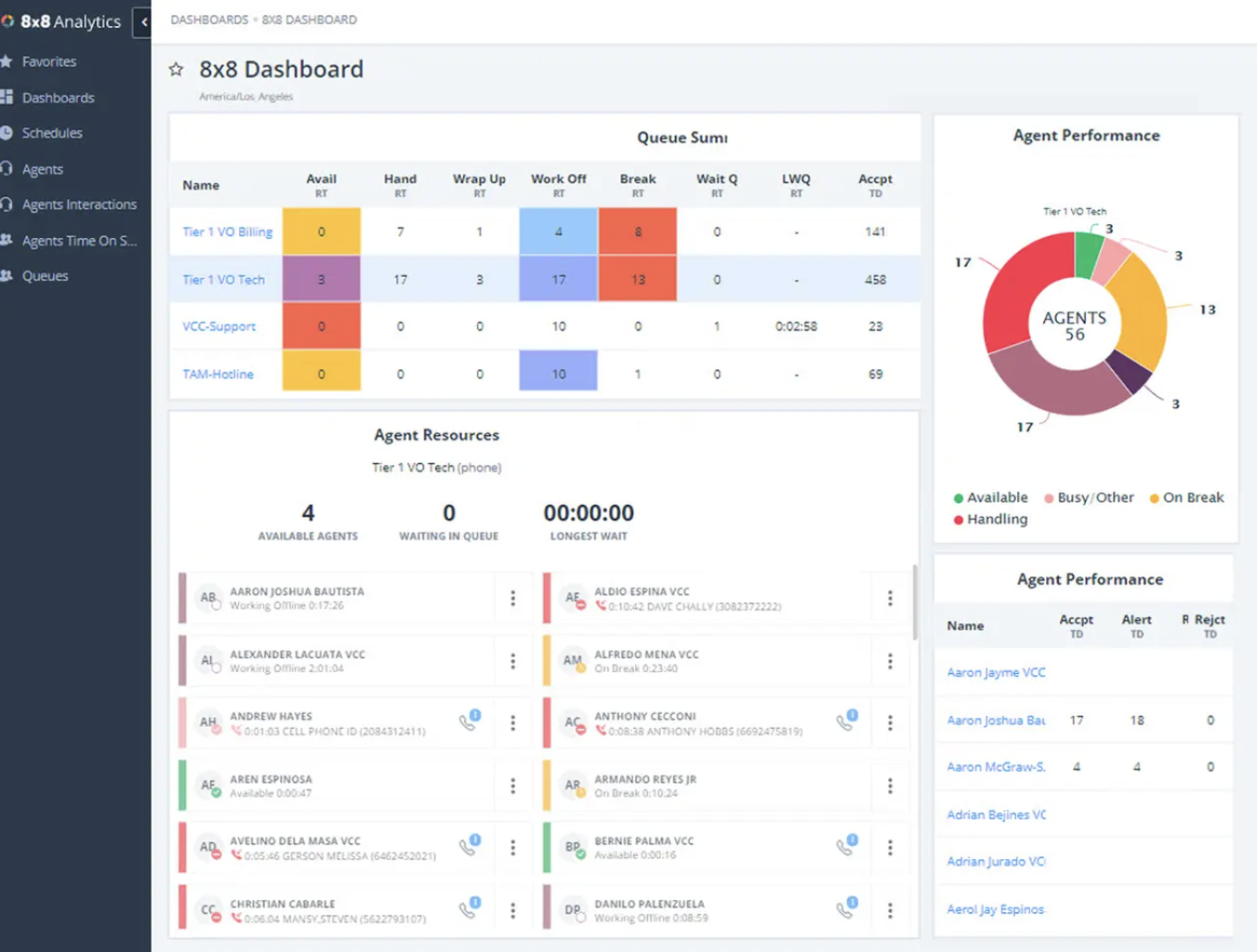Click the AB avatar for Aaron Joshua Bautista

(208, 598)
